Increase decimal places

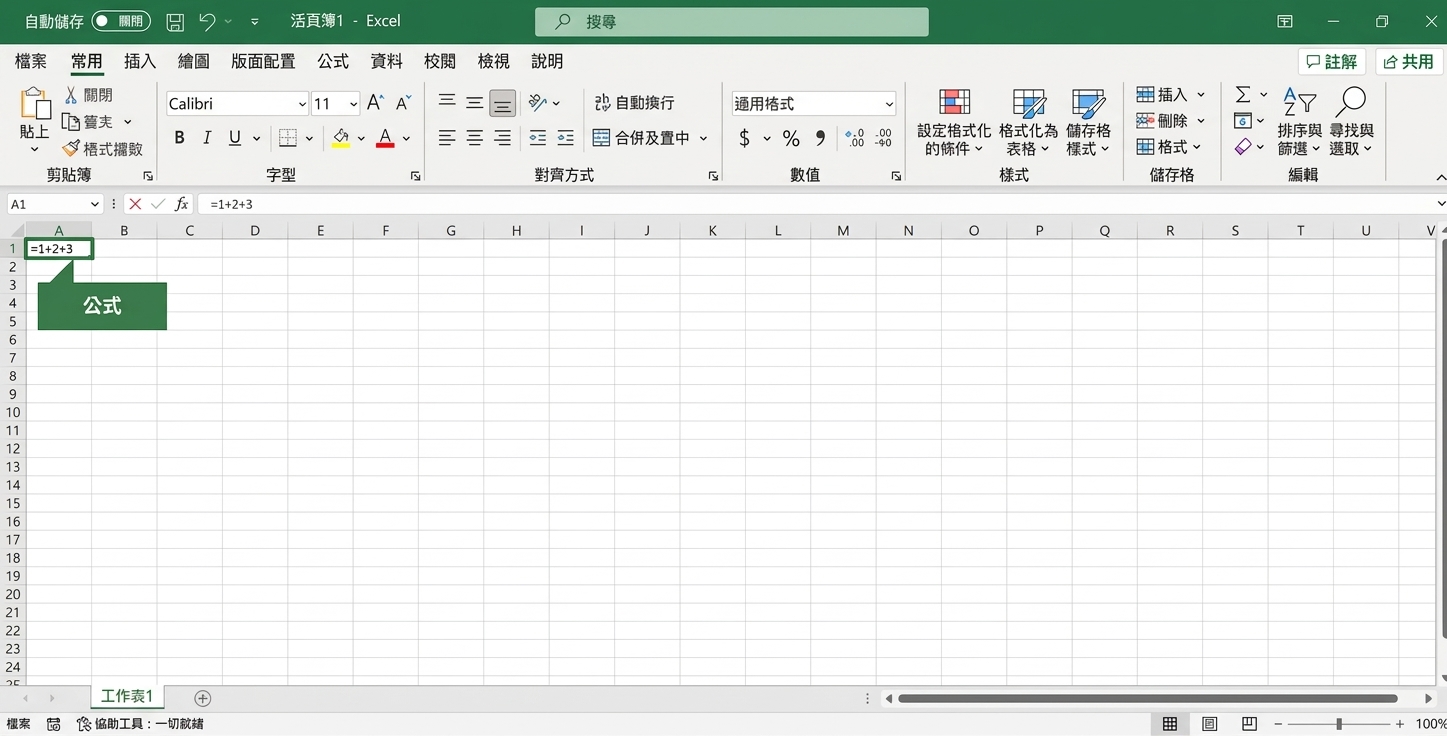[855, 138]
